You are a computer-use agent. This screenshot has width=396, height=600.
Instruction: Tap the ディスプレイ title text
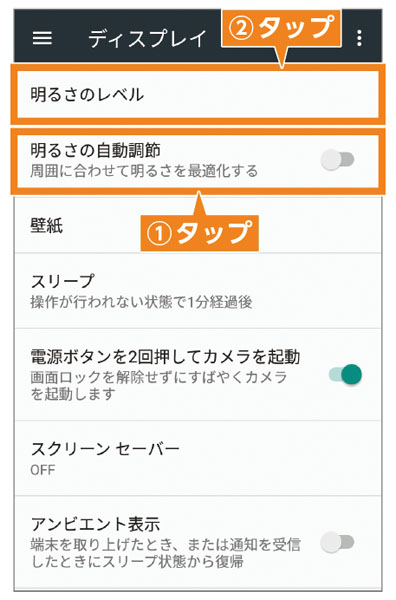[147, 38]
